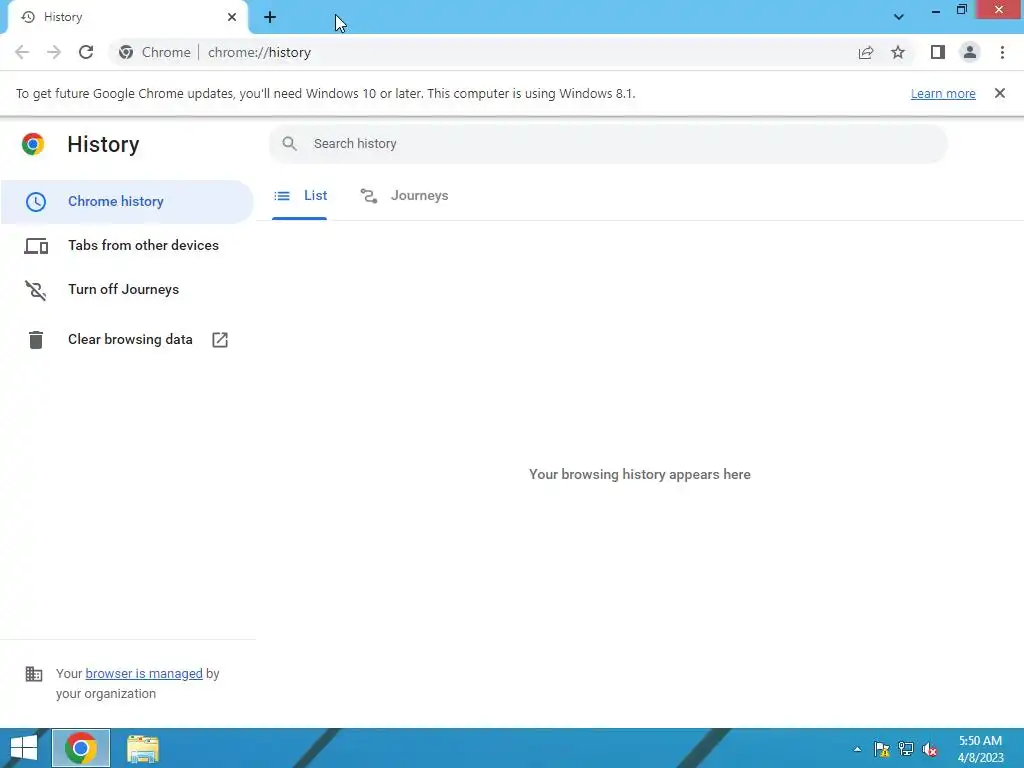Minimize the Chrome window
The height and width of the screenshot is (768, 1024).
pyautogui.click(x=936, y=10)
